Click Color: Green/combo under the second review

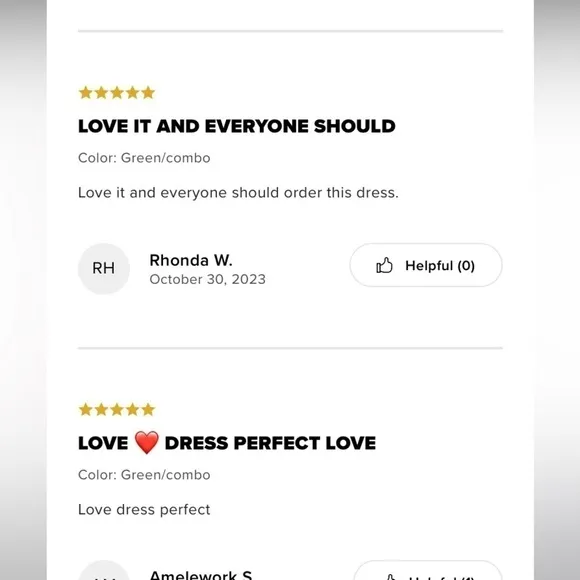(x=144, y=475)
